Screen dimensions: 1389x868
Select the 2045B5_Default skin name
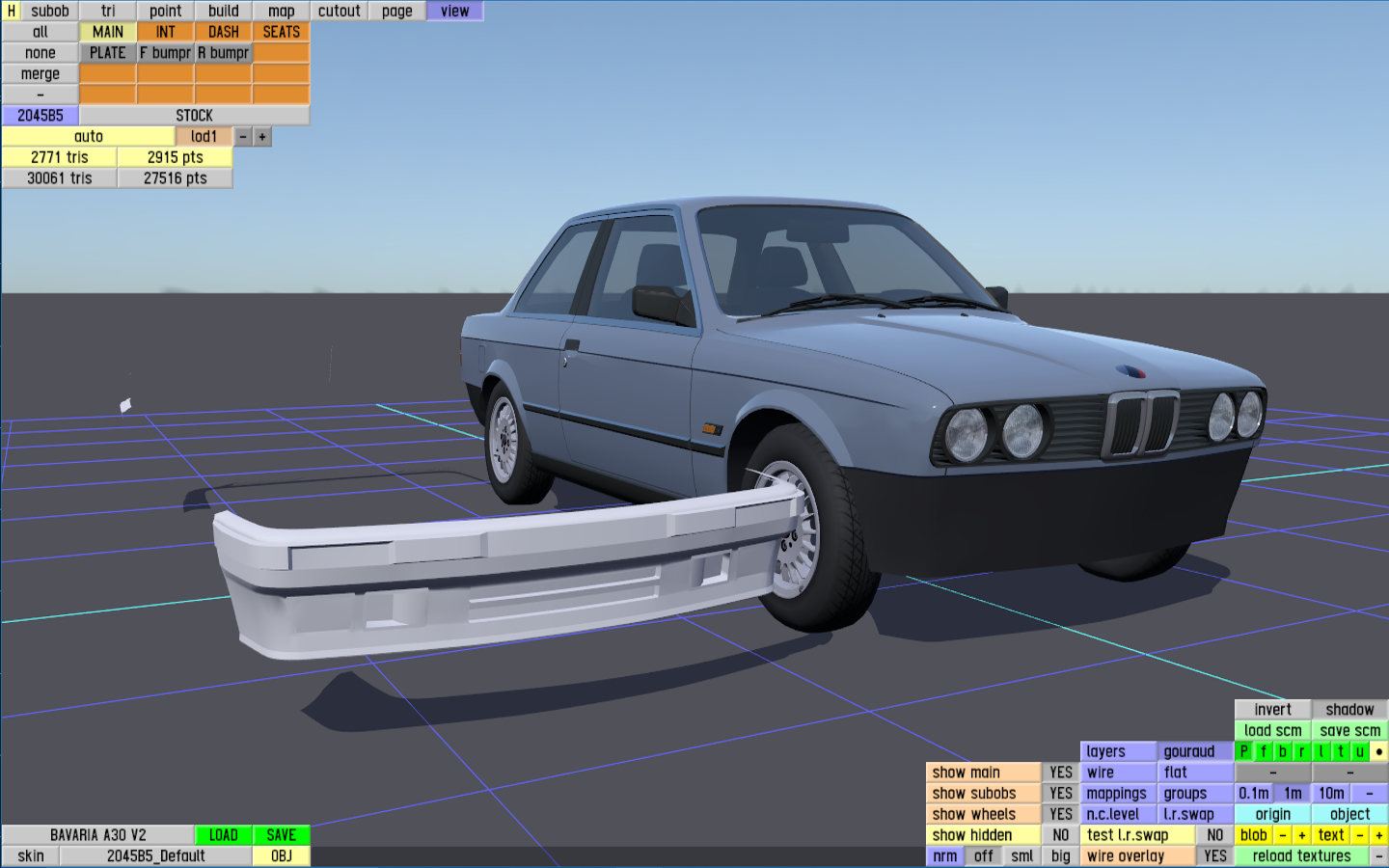156,856
